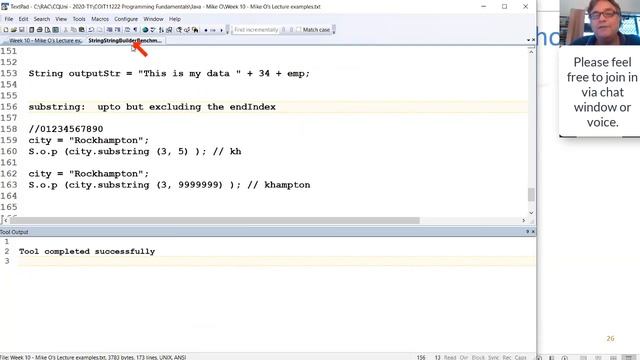
Task: Click the Replace toolbar icon
Action: pyautogui.click(x=187, y=30)
